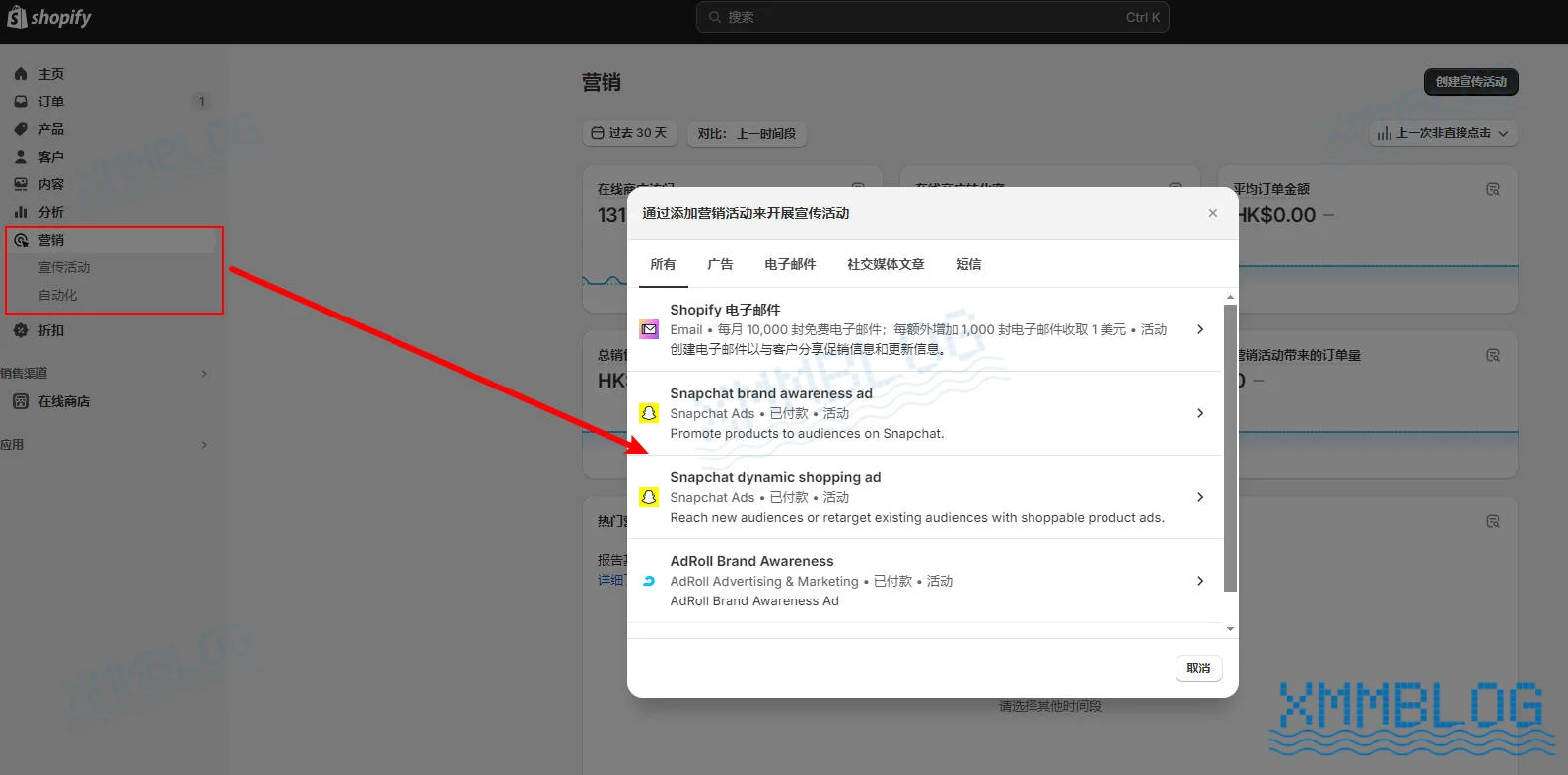
Task: Open 宣传活动 submenu item
Action: 64,267
